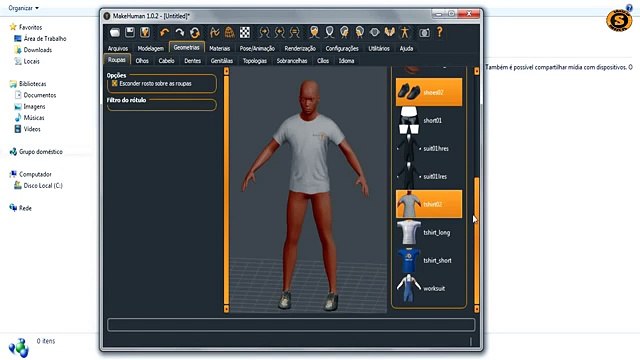The width and height of the screenshot is (640, 360).
Task: Open the Materiais tab
Action: pos(220,48)
